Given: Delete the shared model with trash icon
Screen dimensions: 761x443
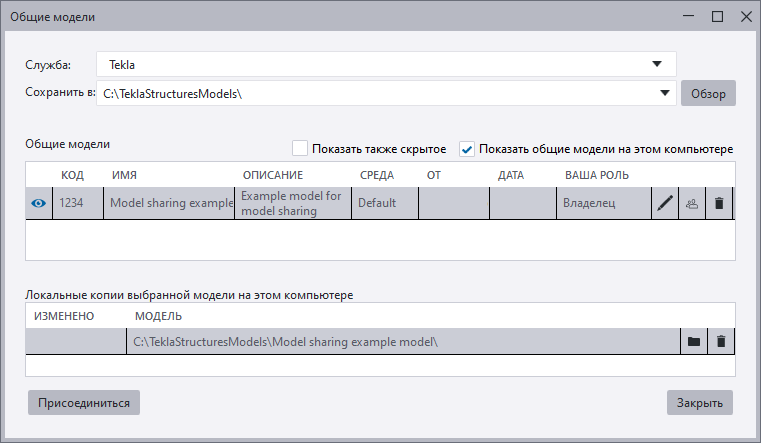Looking at the screenshot, I should (719, 203).
